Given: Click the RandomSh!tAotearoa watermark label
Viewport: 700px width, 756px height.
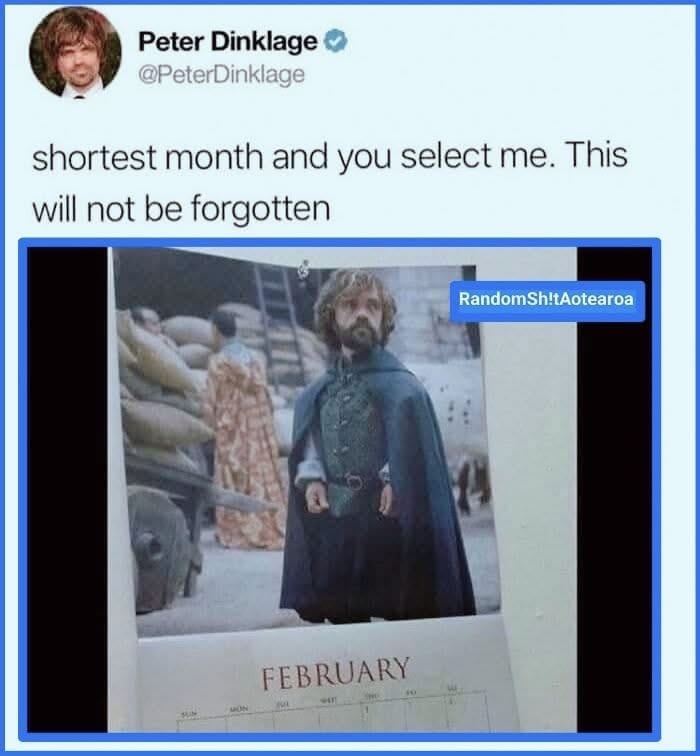Looking at the screenshot, I should coord(547,301).
